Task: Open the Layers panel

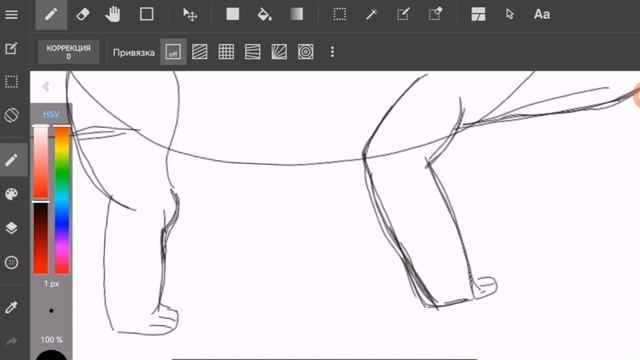Action: 11,228
